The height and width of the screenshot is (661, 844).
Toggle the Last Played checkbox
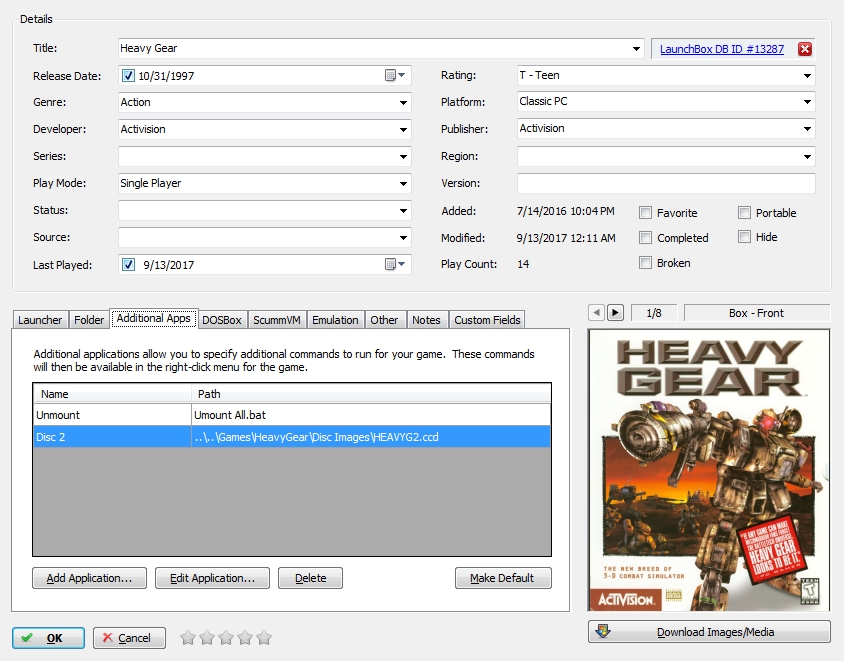click(128, 264)
